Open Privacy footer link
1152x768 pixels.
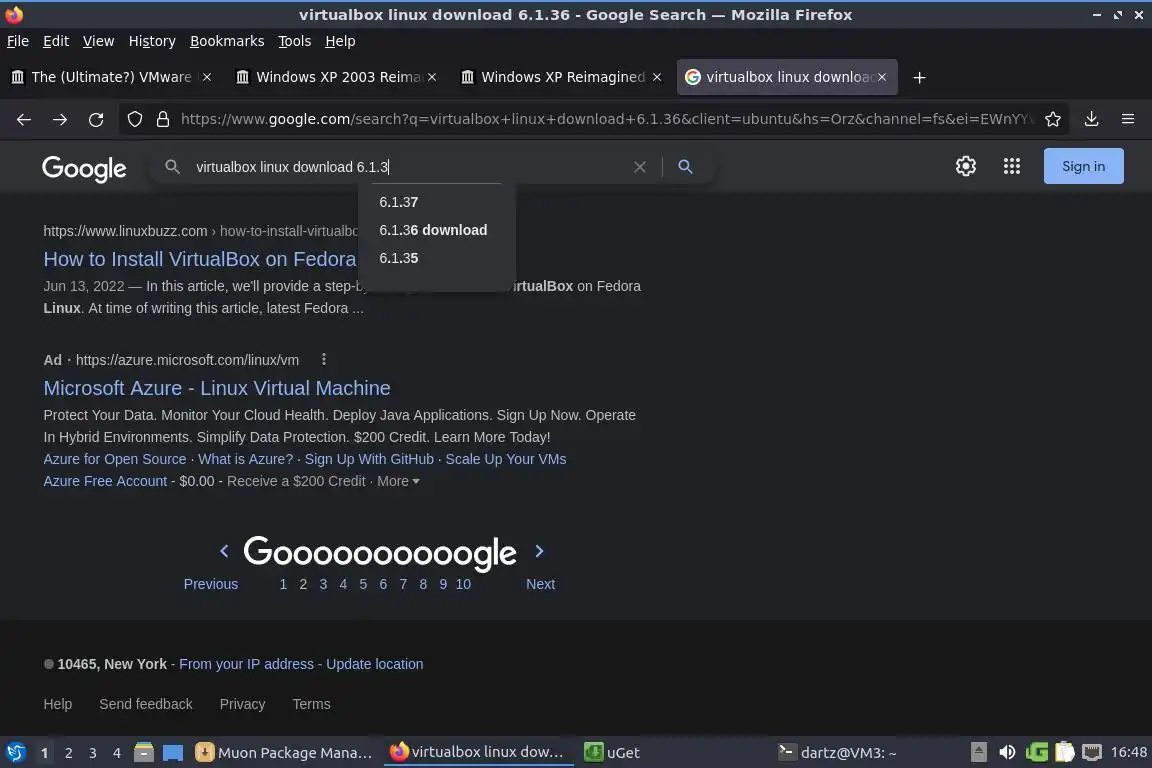242,704
